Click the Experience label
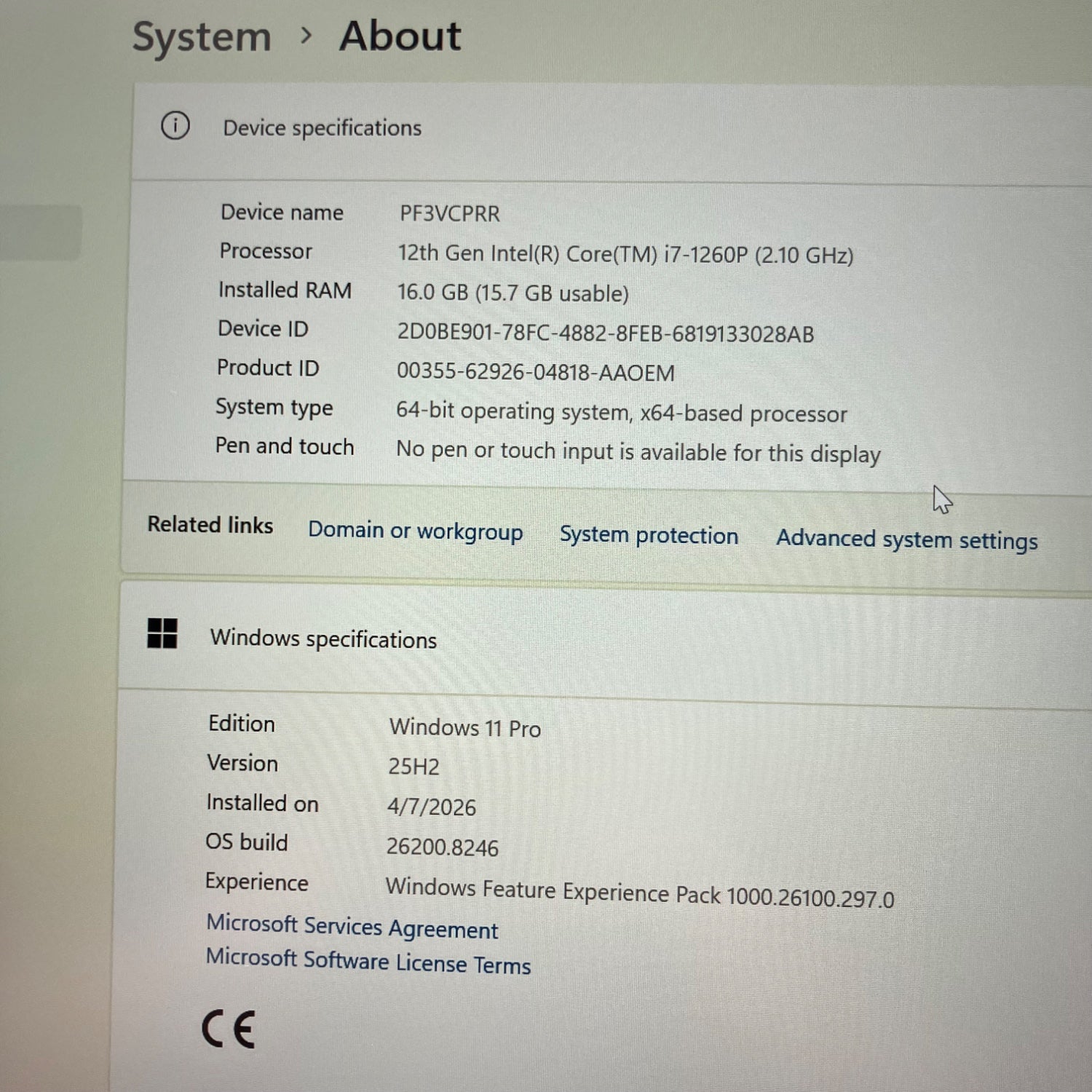Viewport: 1092px width, 1092px height. click(x=256, y=882)
